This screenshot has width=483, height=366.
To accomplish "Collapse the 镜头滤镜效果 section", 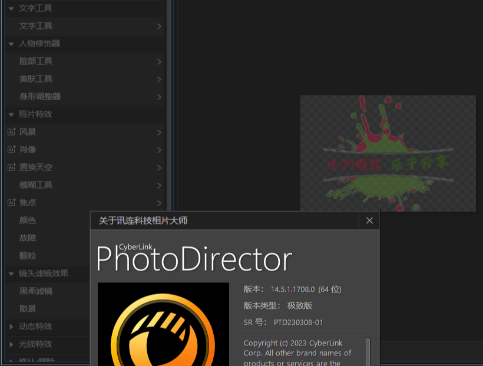I will [x=11, y=274].
